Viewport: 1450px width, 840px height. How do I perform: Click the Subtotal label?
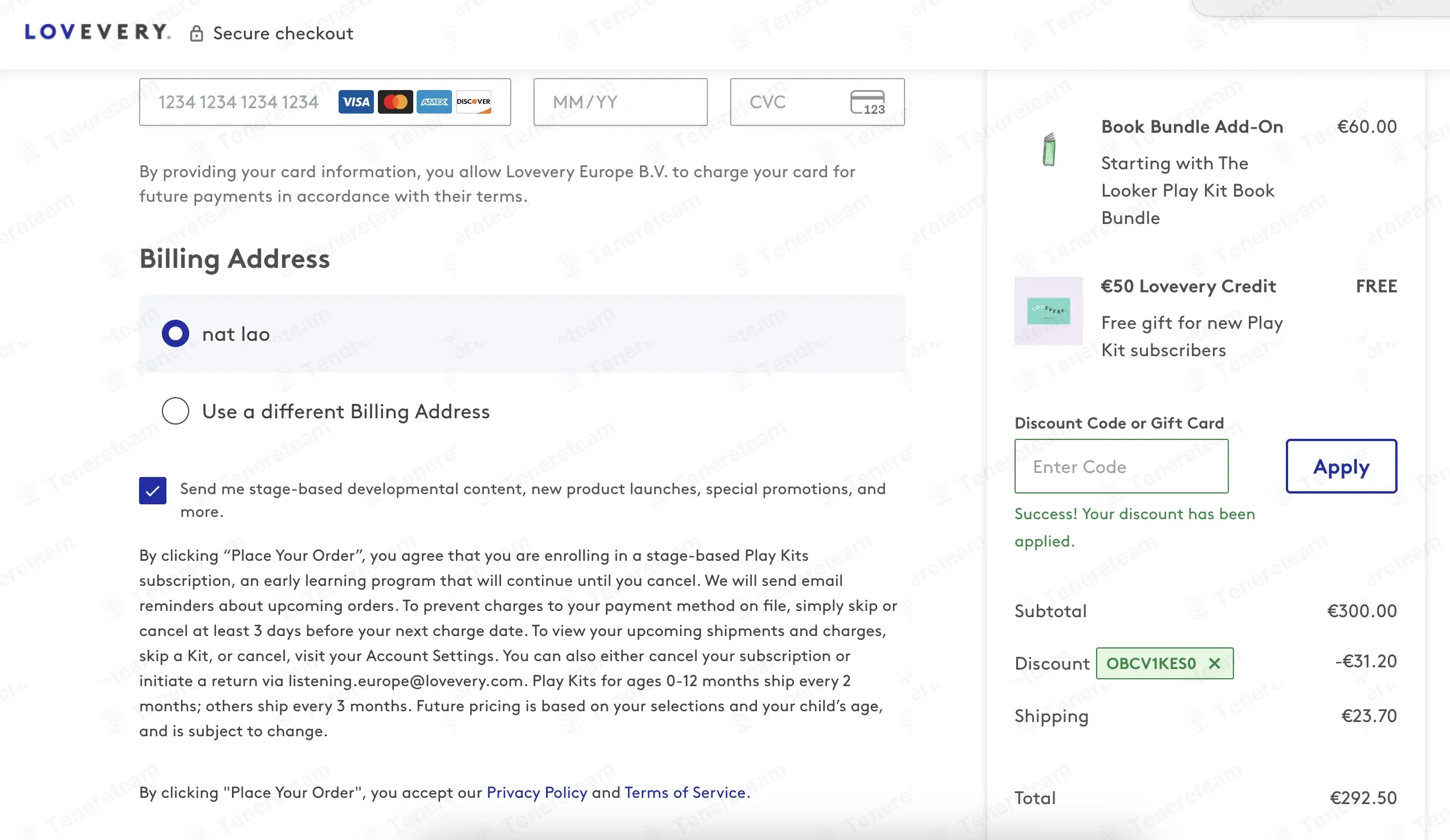pos(1050,611)
